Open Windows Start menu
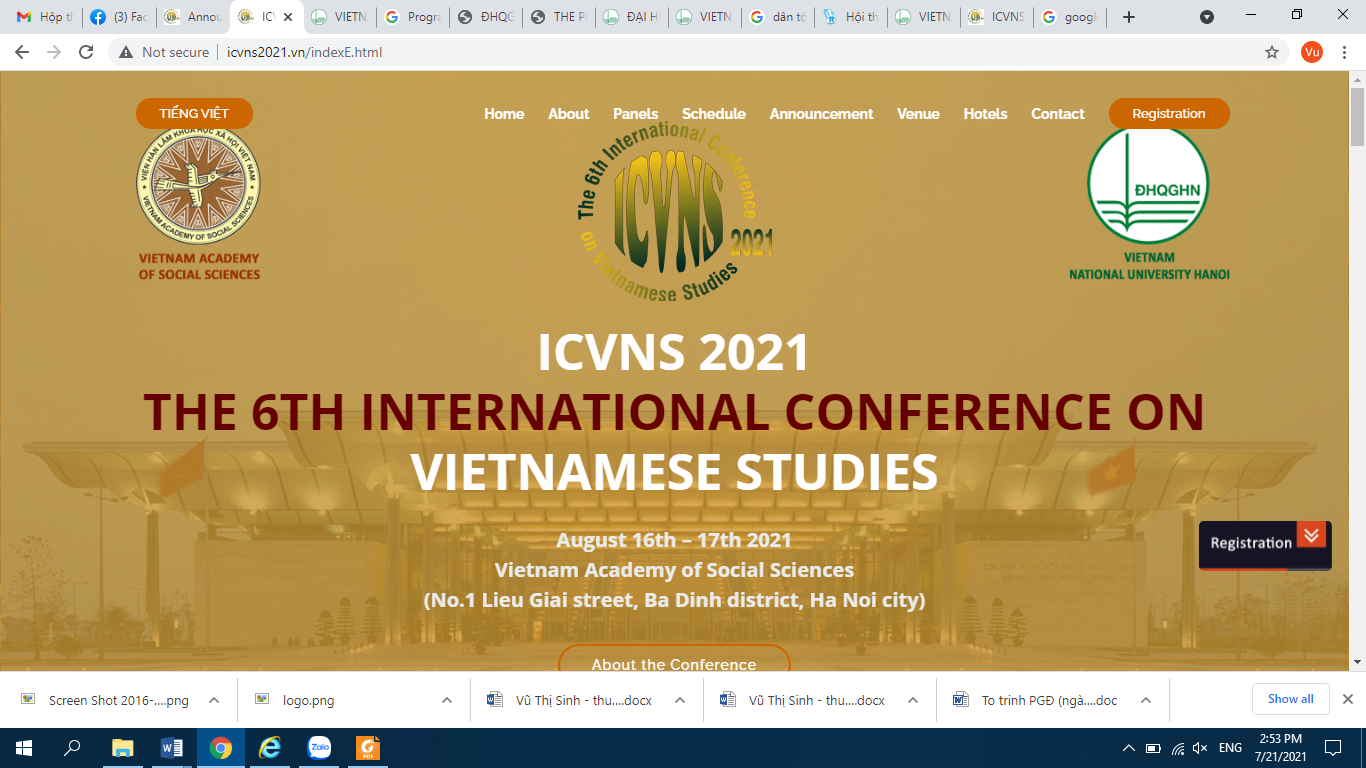The height and width of the screenshot is (768, 1366). (x=24, y=747)
